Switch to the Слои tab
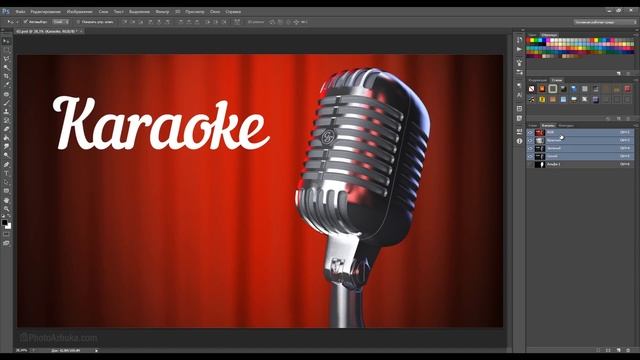This screenshot has width=640, height=360. [533, 125]
